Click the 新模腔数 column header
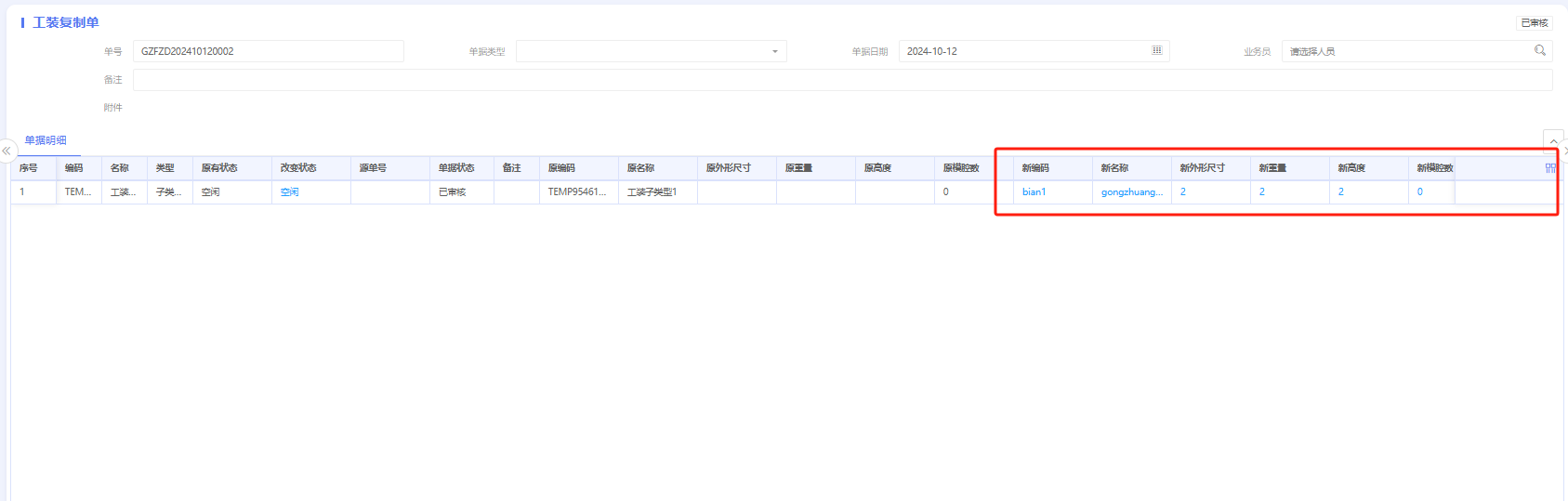This screenshot has width=1568, height=501. coord(1435,168)
